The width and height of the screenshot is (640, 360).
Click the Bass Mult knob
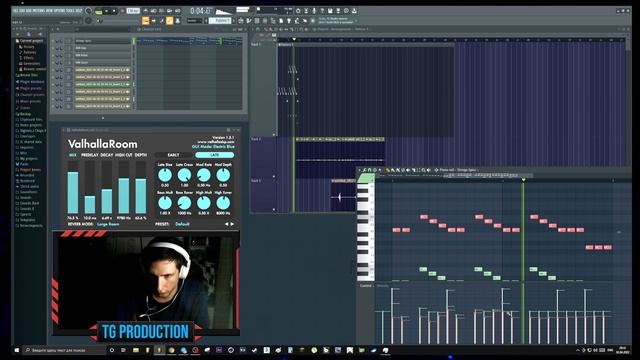[165, 203]
